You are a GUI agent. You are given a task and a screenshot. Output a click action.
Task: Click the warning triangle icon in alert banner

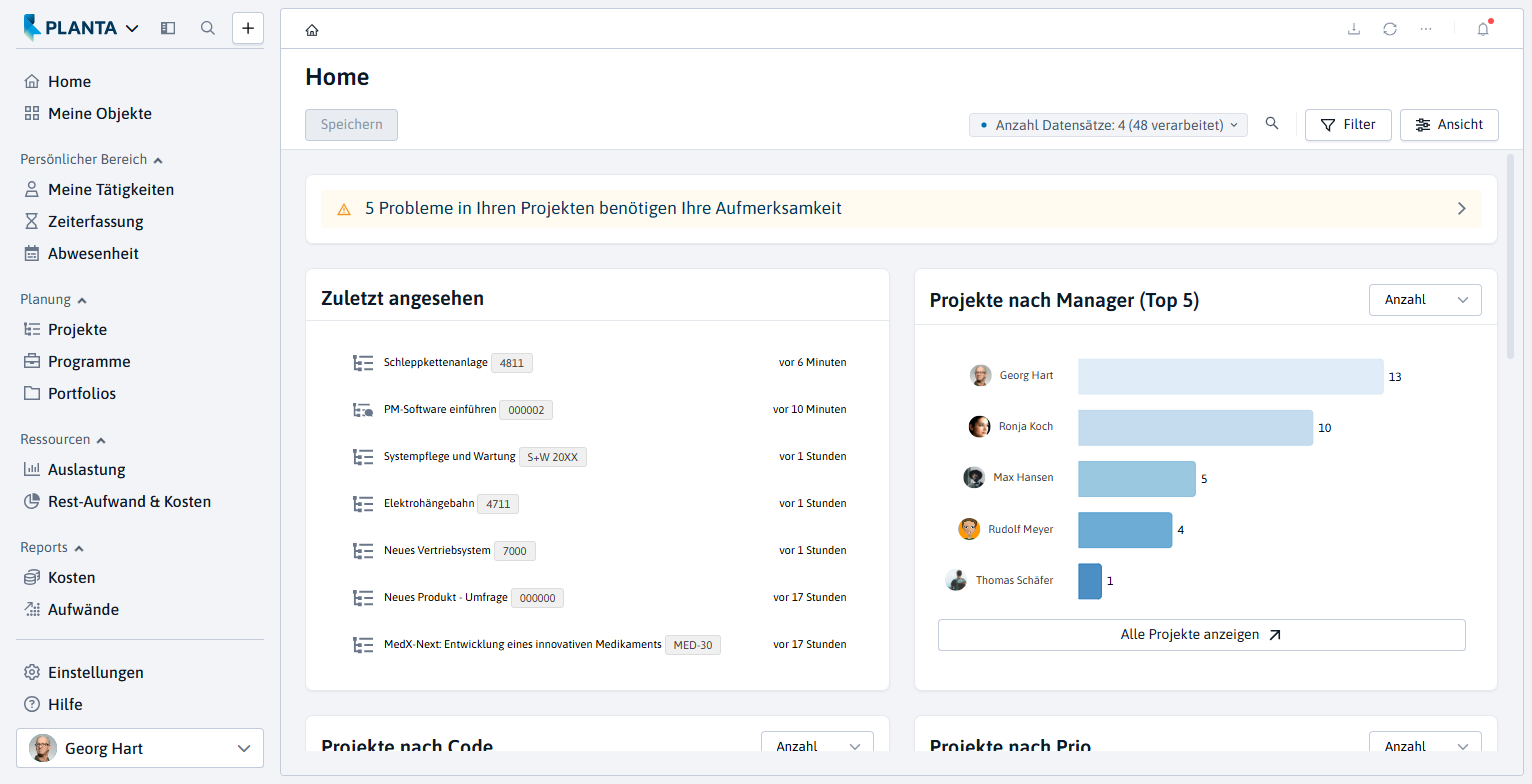(x=344, y=209)
